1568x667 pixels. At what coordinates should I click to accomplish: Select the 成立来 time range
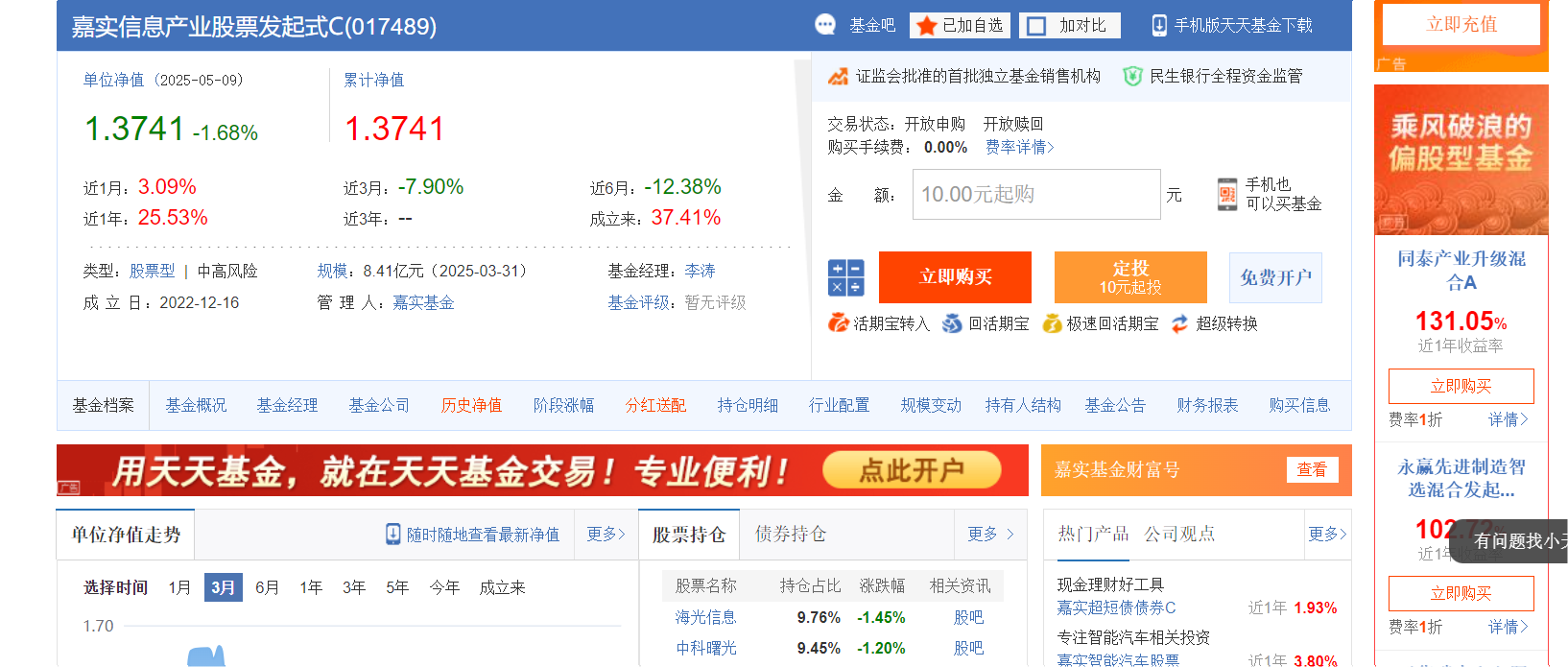(x=503, y=587)
